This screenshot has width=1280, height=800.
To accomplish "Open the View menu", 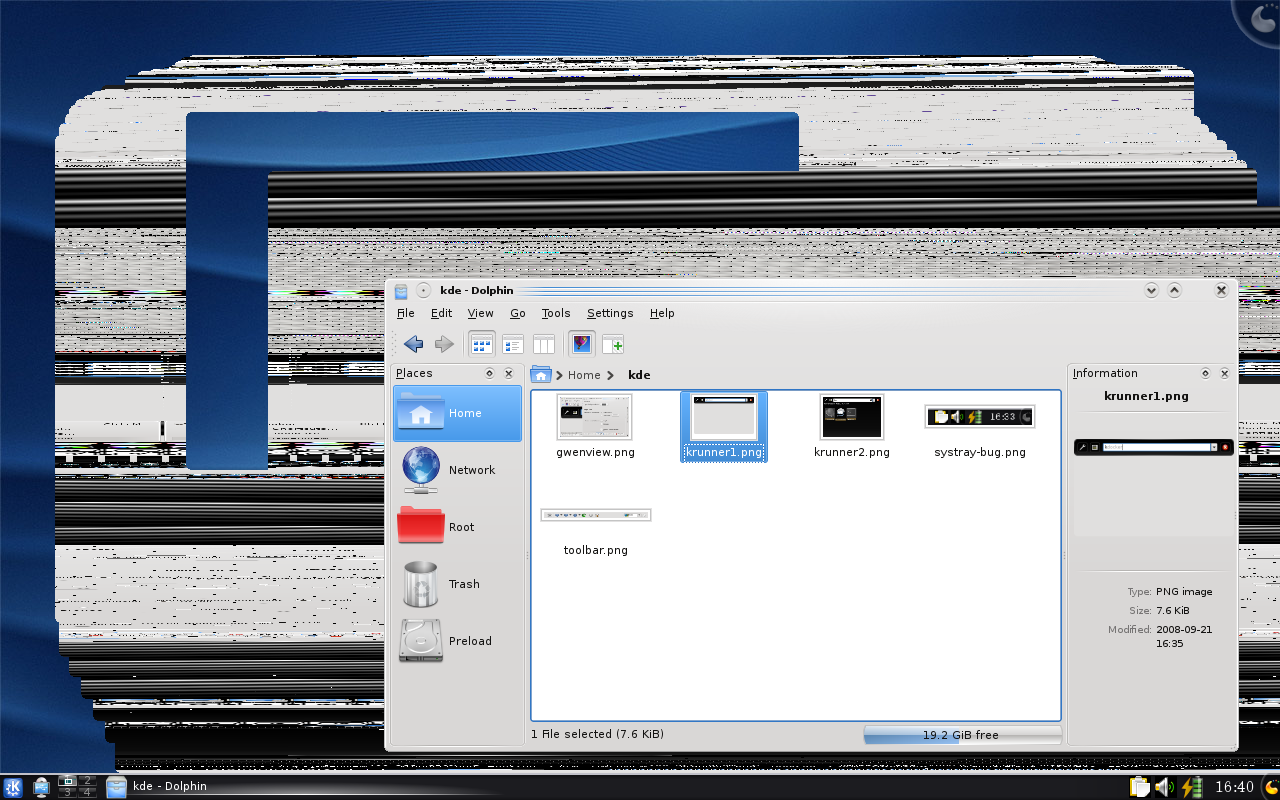I will [480, 313].
